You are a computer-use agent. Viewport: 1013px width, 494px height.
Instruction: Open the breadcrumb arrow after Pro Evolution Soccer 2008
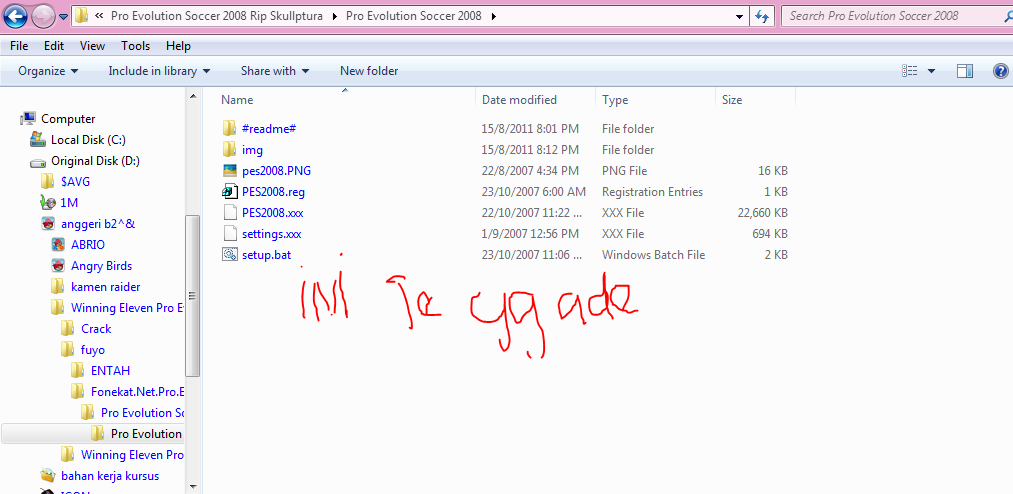click(x=494, y=16)
